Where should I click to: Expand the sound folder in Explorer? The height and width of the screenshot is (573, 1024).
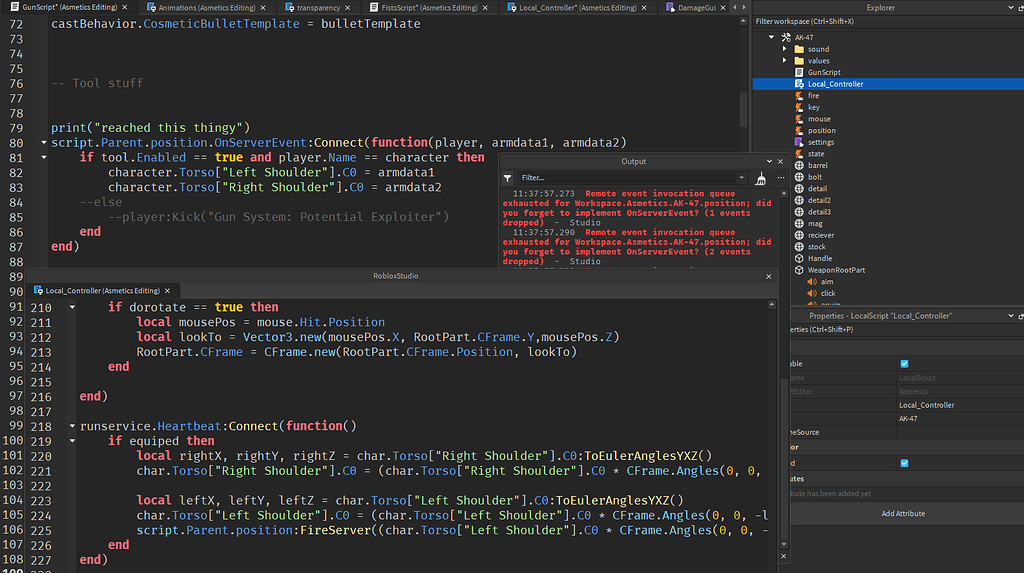pyautogui.click(x=785, y=49)
